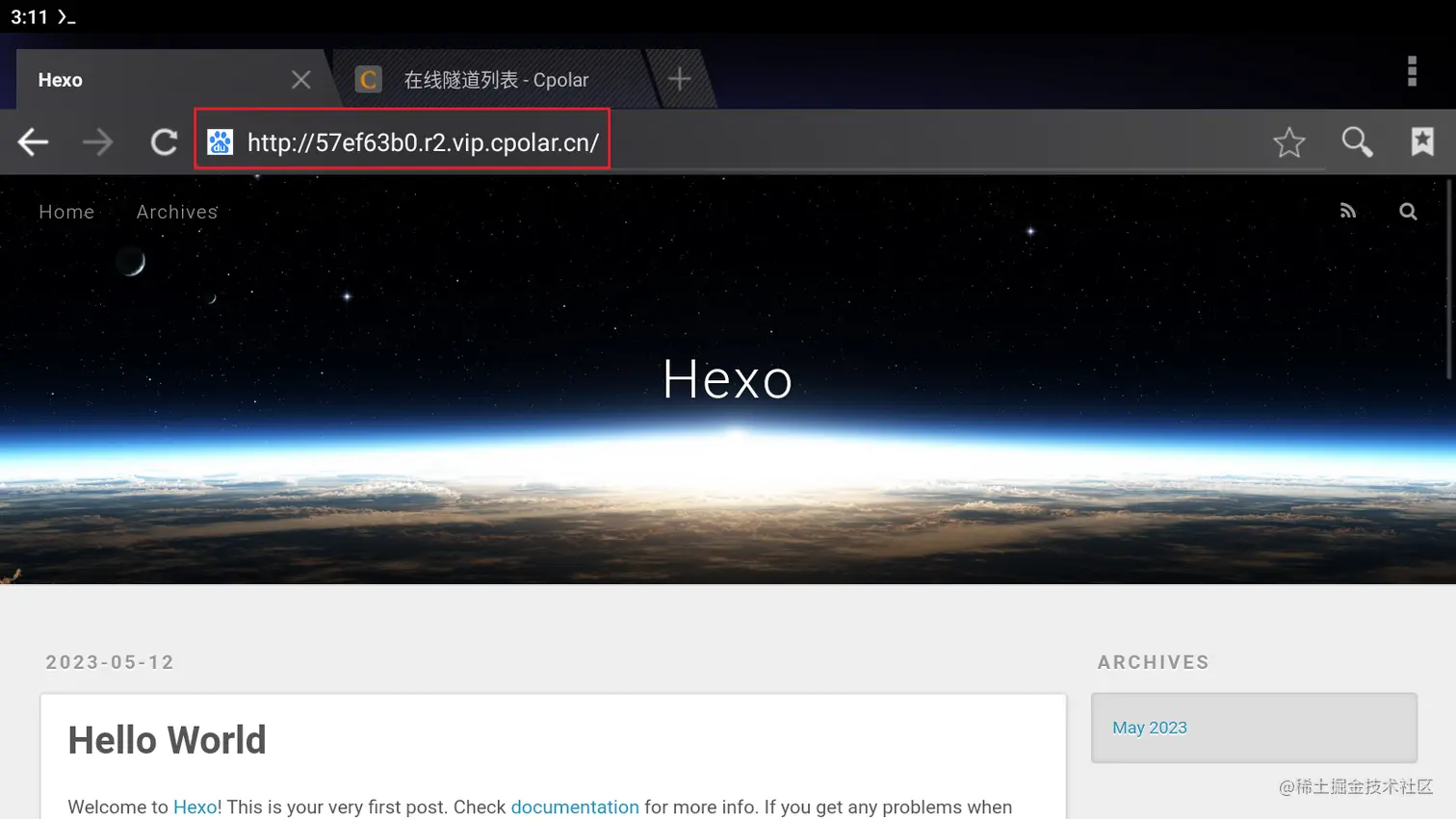Open the 2023-05-12 post date link
The image size is (1456, 819).
coord(110,662)
